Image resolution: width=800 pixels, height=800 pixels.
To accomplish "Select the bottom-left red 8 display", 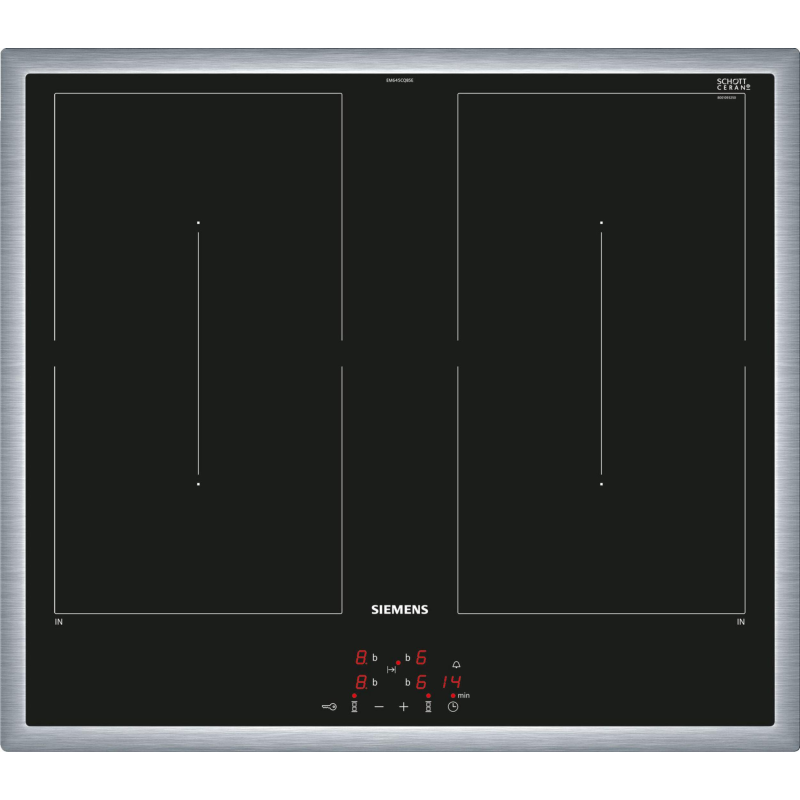I will point(361,682).
